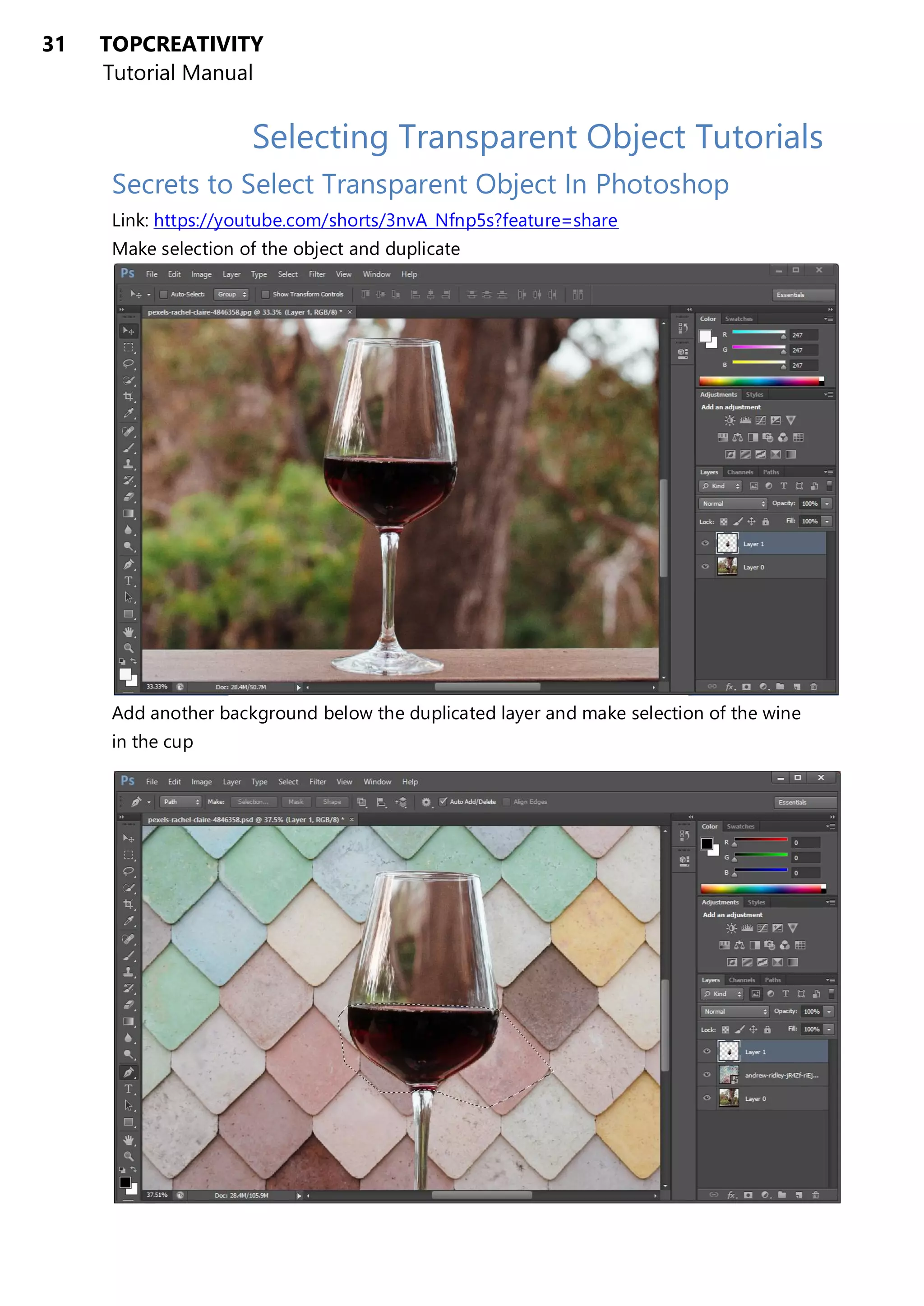Click the delete layer trash icon in top window

[x=813, y=687]
